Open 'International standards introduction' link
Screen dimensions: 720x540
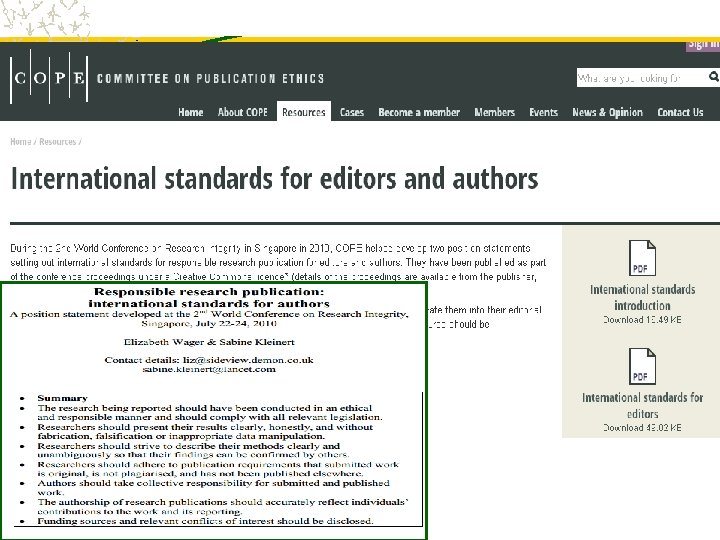(x=642, y=298)
